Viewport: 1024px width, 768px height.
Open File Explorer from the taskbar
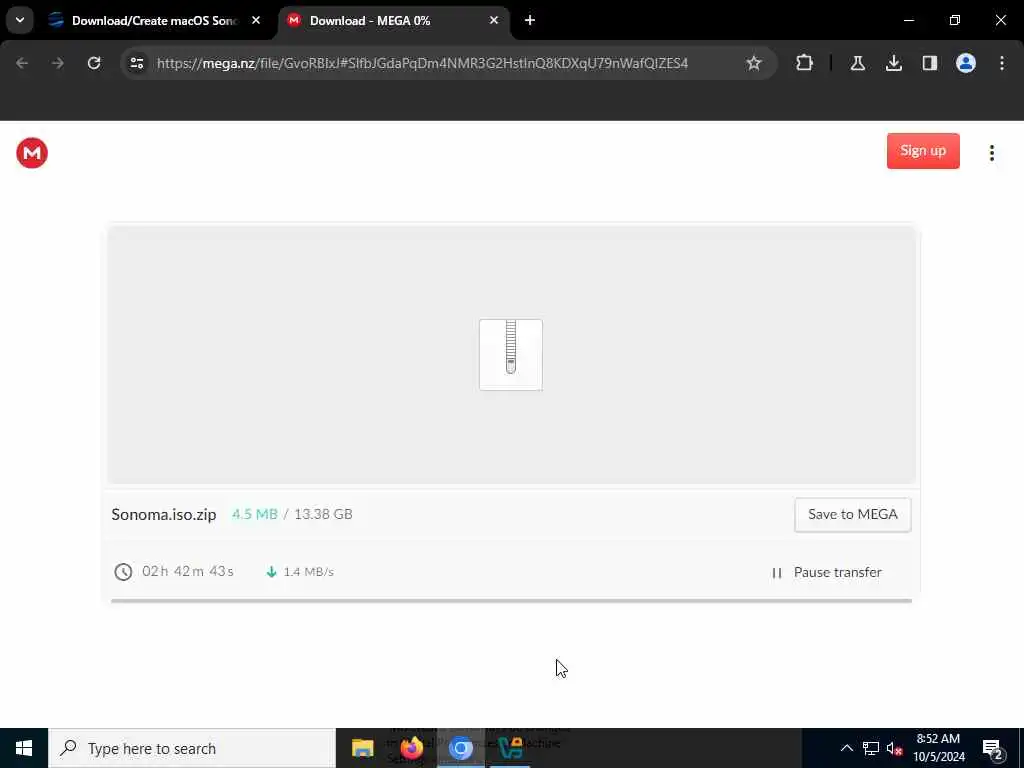tap(362, 748)
